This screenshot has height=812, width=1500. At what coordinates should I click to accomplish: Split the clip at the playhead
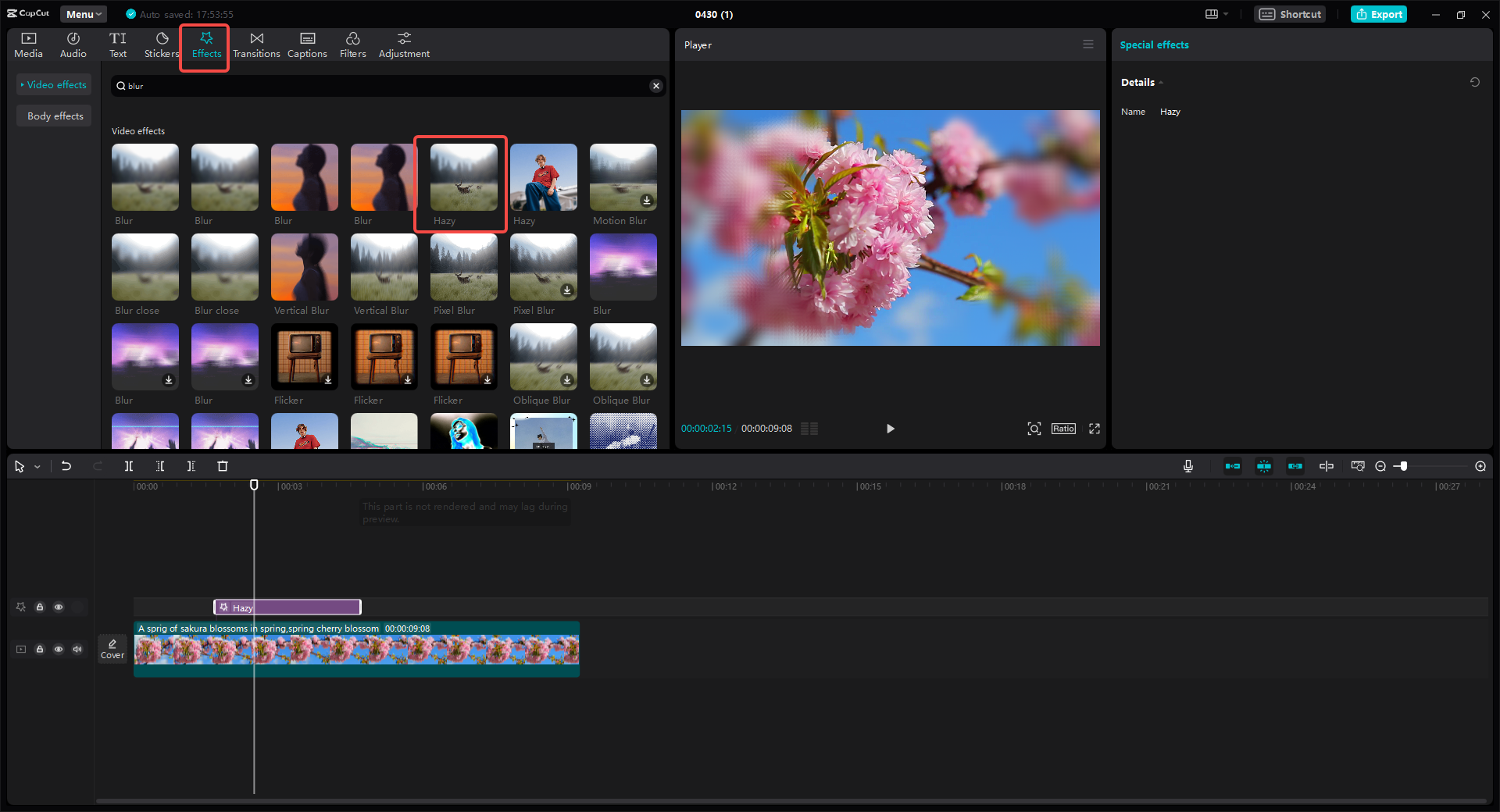(129, 466)
